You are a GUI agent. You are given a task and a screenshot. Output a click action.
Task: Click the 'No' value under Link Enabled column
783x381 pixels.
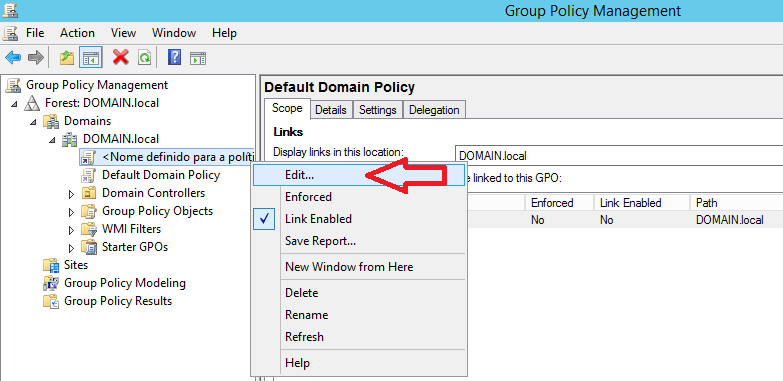(607, 220)
